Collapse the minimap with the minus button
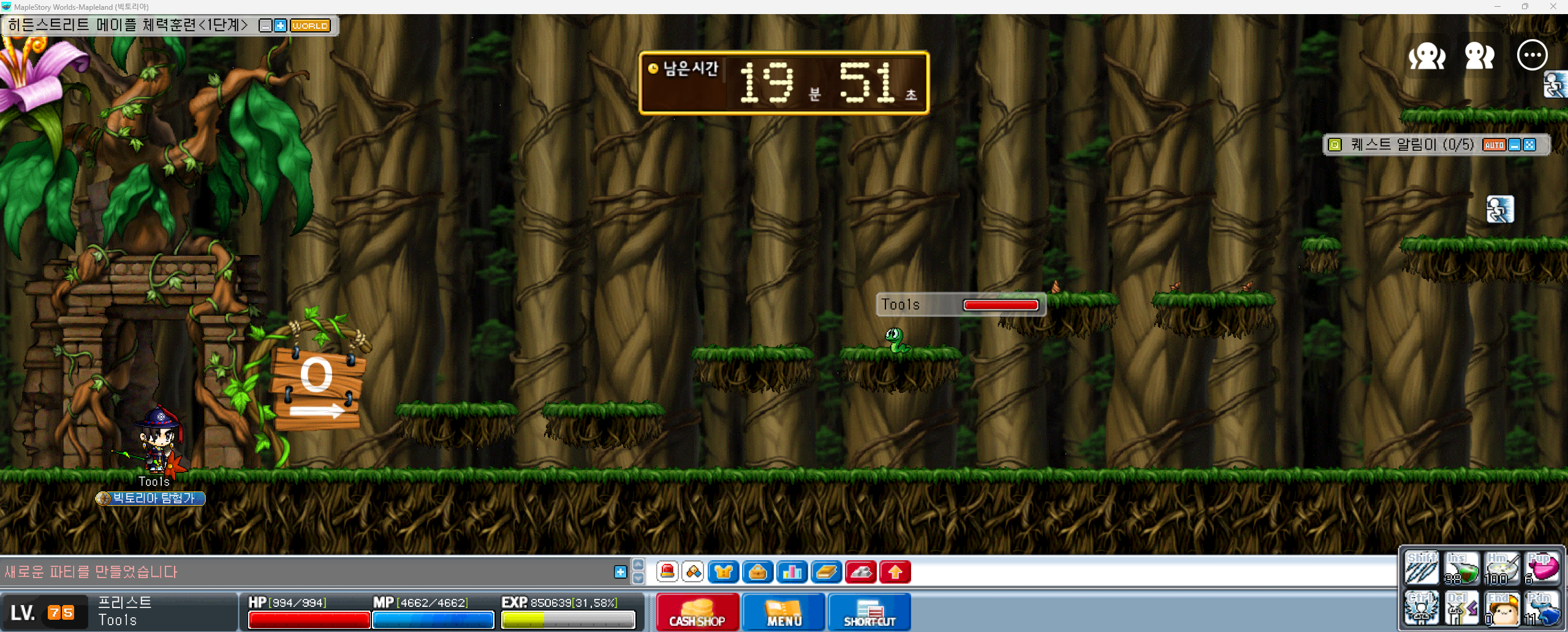The height and width of the screenshot is (632, 1568). [265, 26]
